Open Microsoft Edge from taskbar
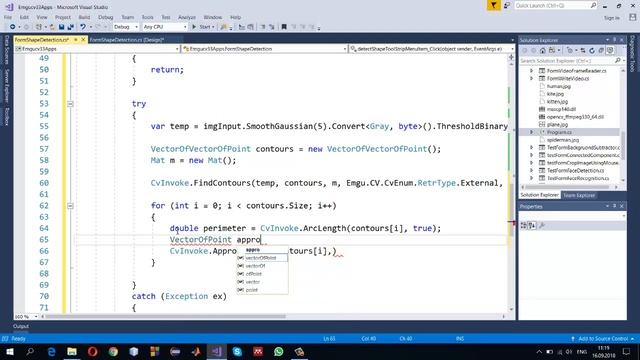 pyautogui.click(x=51, y=351)
